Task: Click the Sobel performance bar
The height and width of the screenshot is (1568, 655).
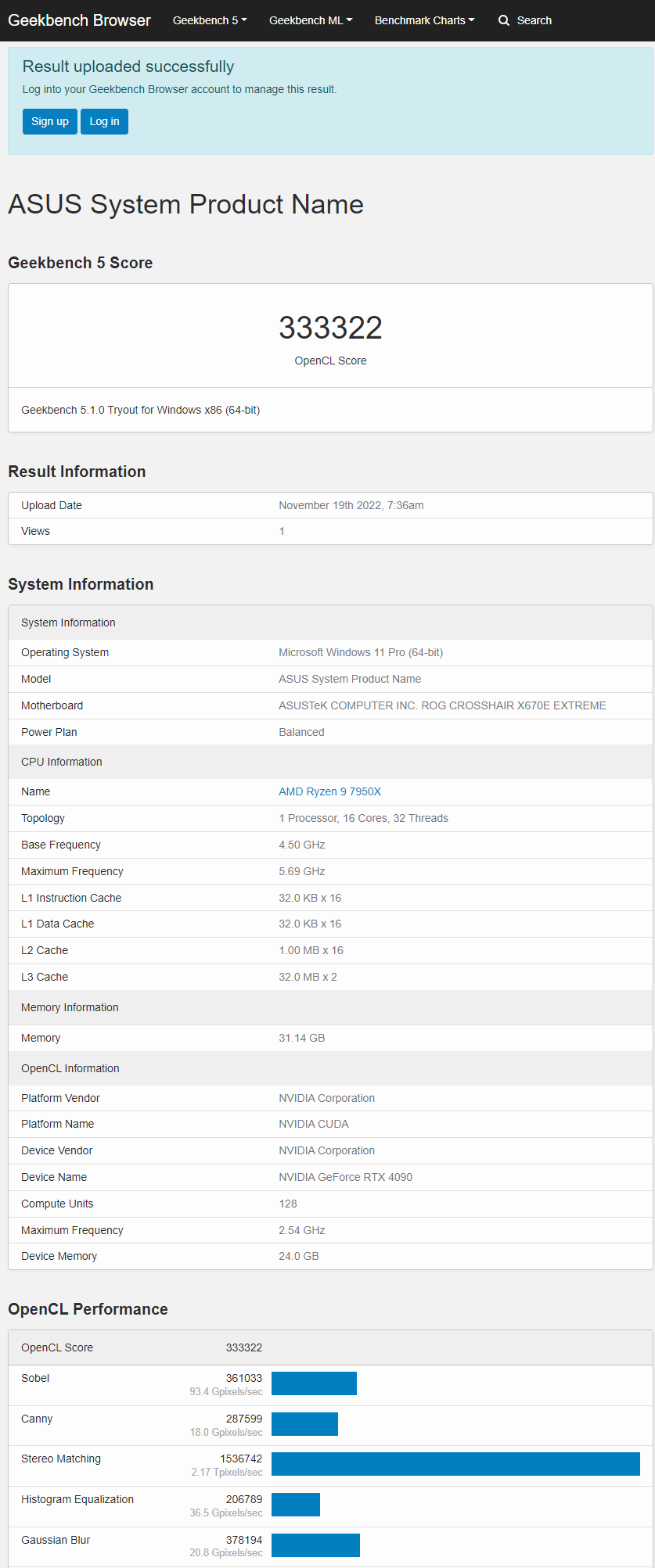Action: (314, 1383)
